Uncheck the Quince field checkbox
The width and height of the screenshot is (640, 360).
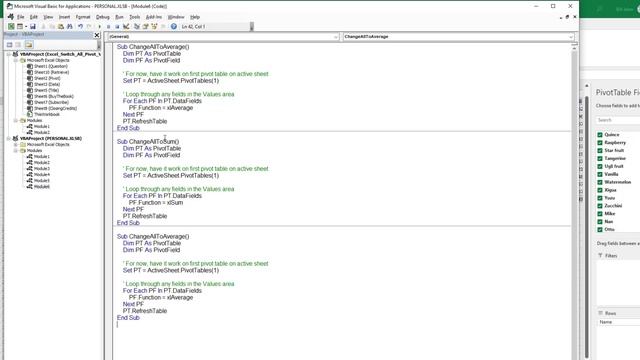pyautogui.click(x=600, y=135)
